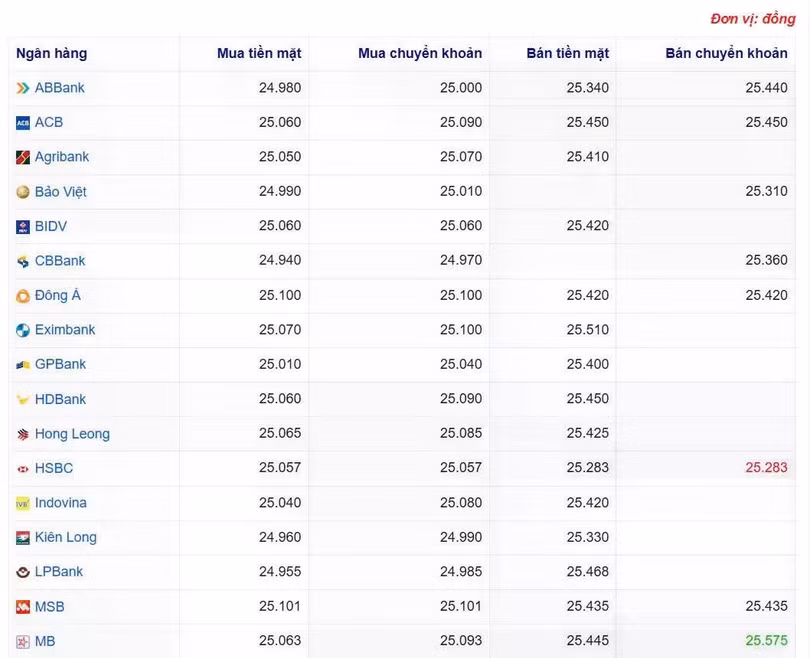This screenshot has width=810, height=658.
Task: Click the MSB bank logo icon
Action: point(23,607)
